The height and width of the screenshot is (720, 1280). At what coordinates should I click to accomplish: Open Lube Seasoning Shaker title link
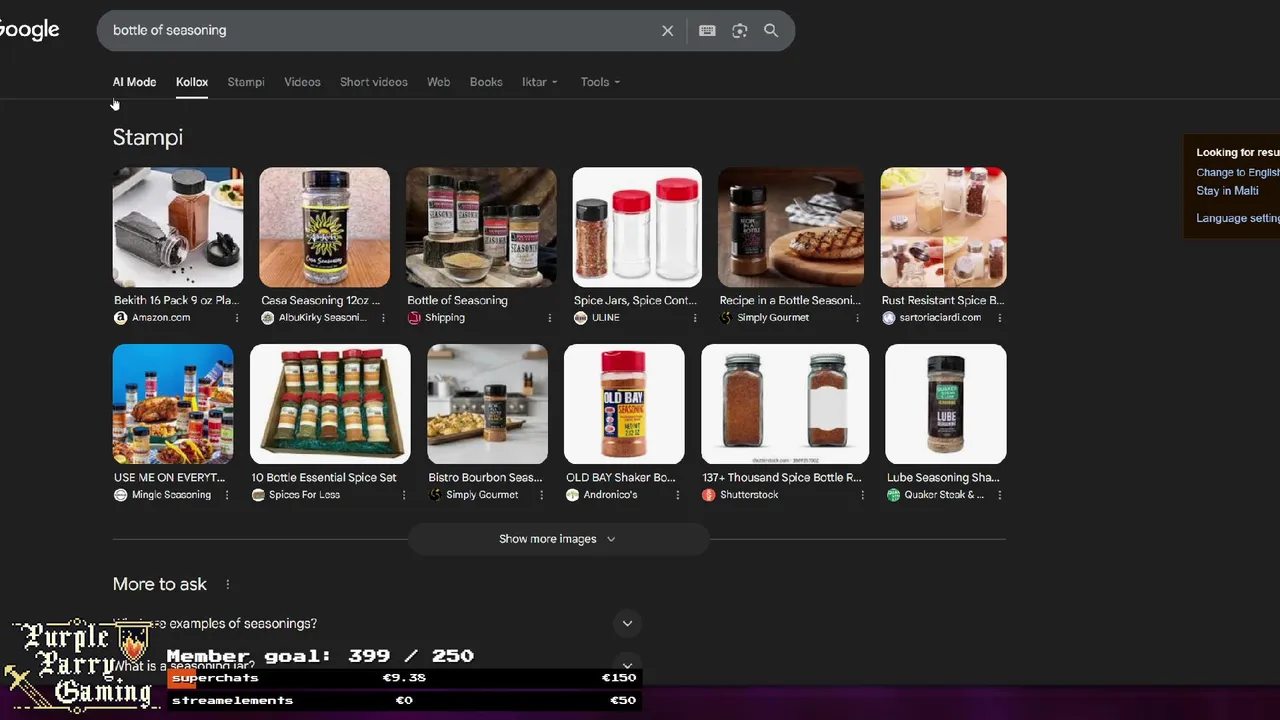tap(943, 477)
